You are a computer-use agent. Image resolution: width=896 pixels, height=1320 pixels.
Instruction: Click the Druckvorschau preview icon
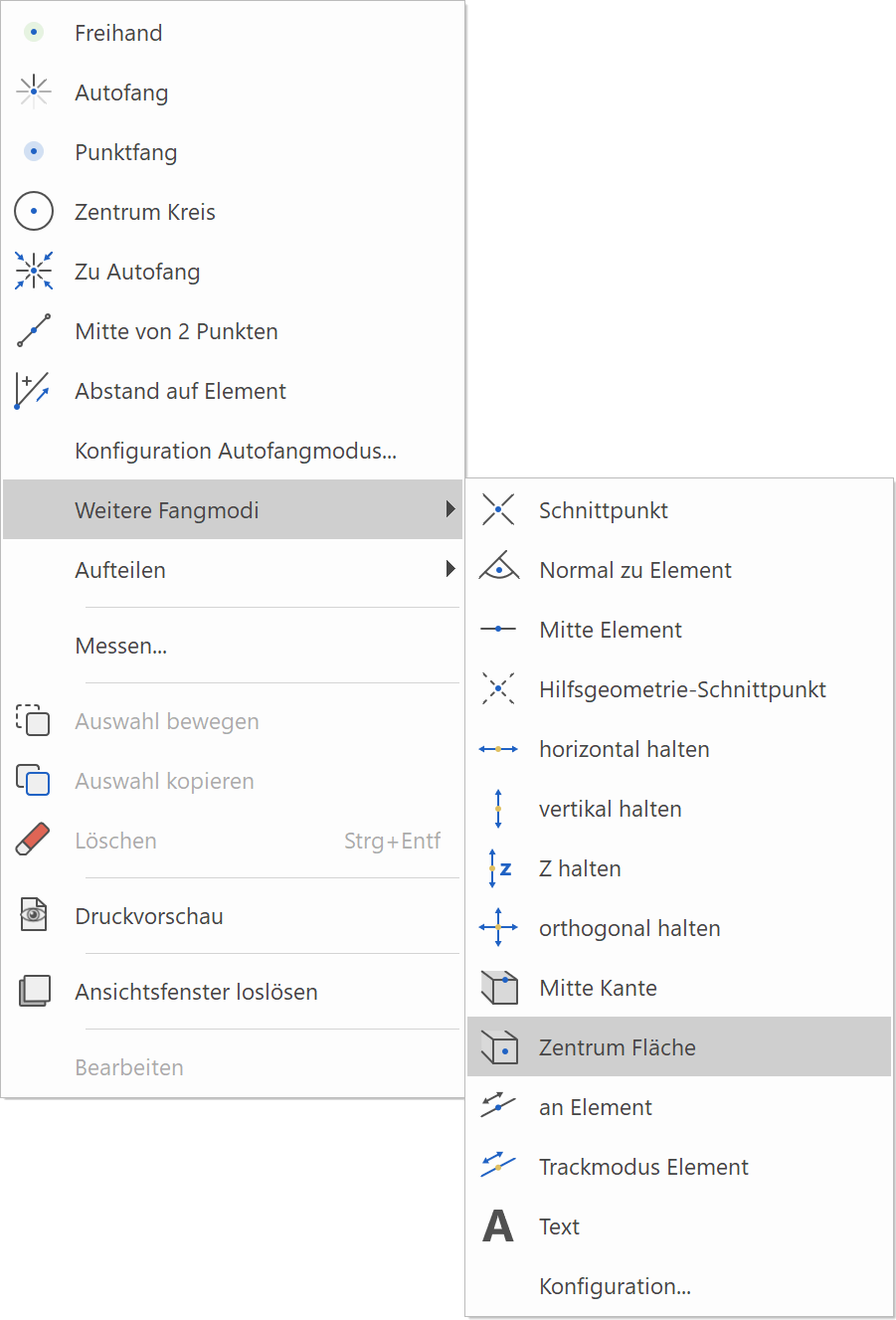[34, 916]
